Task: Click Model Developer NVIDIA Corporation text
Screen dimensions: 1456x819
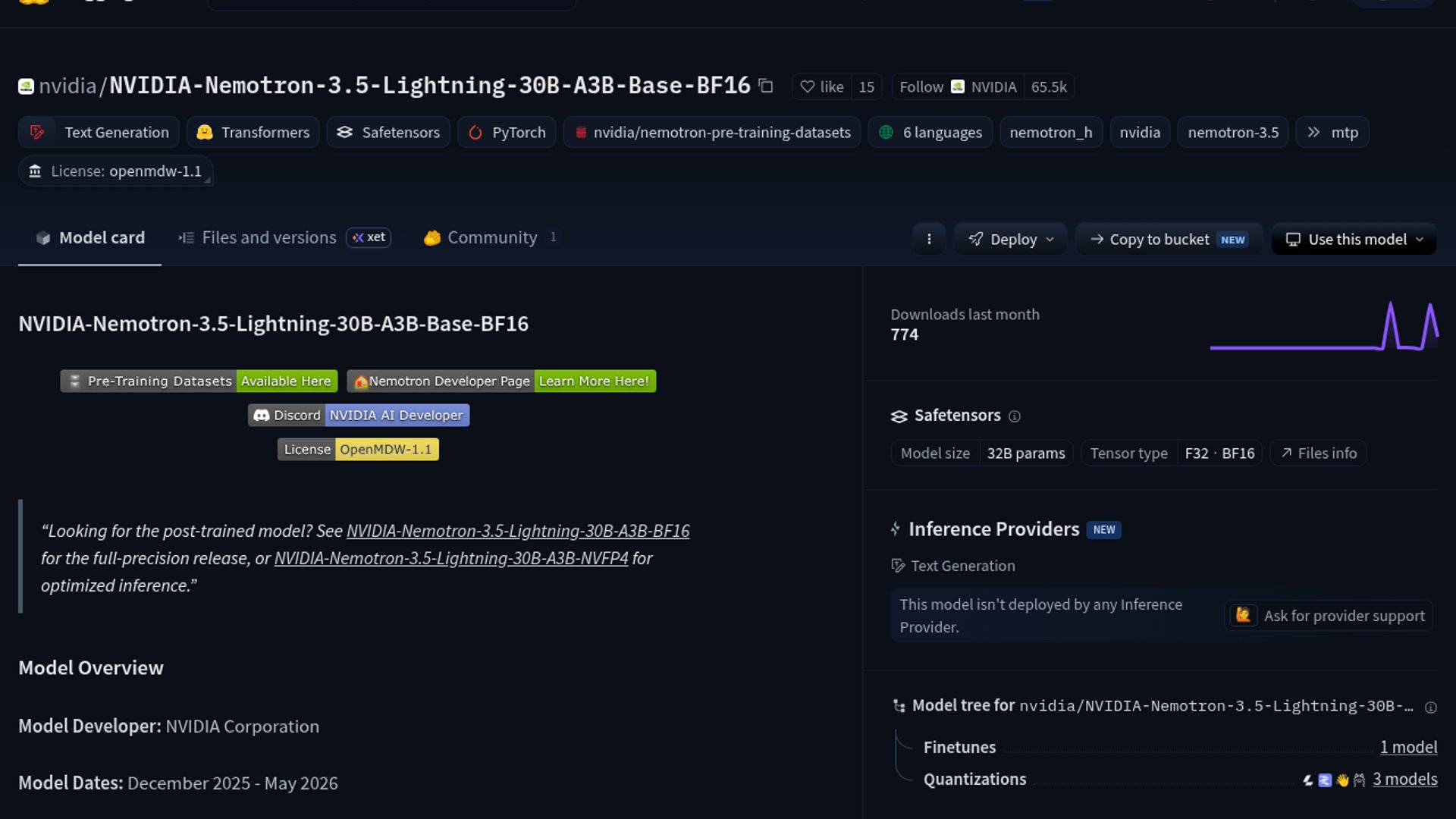Action: (x=168, y=726)
